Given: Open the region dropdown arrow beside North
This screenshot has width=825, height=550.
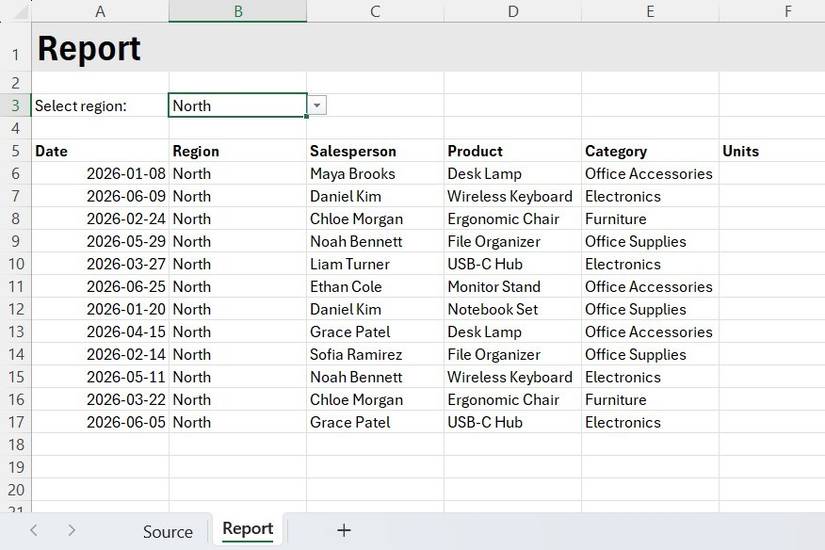Looking at the screenshot, I should coord(317,105).
